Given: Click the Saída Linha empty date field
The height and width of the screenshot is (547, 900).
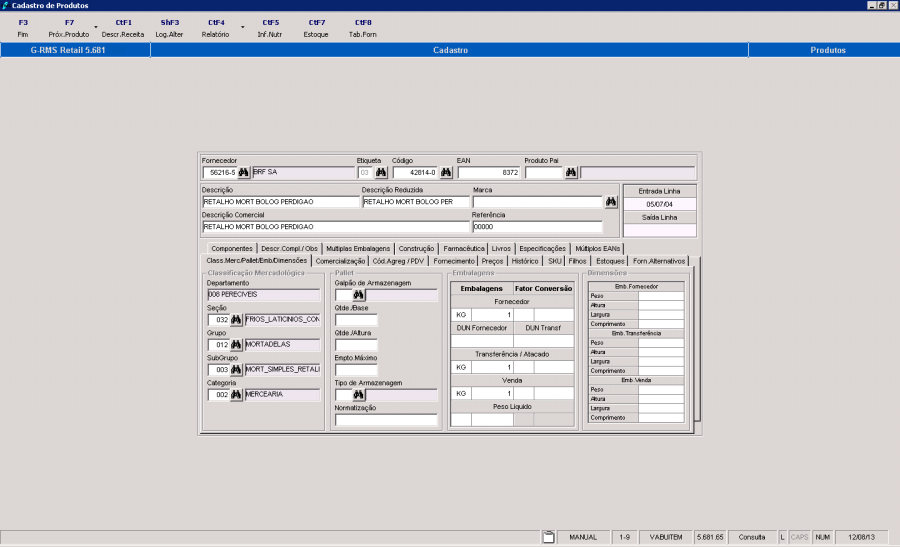Looking at the screenshot, I should point(660,230).
